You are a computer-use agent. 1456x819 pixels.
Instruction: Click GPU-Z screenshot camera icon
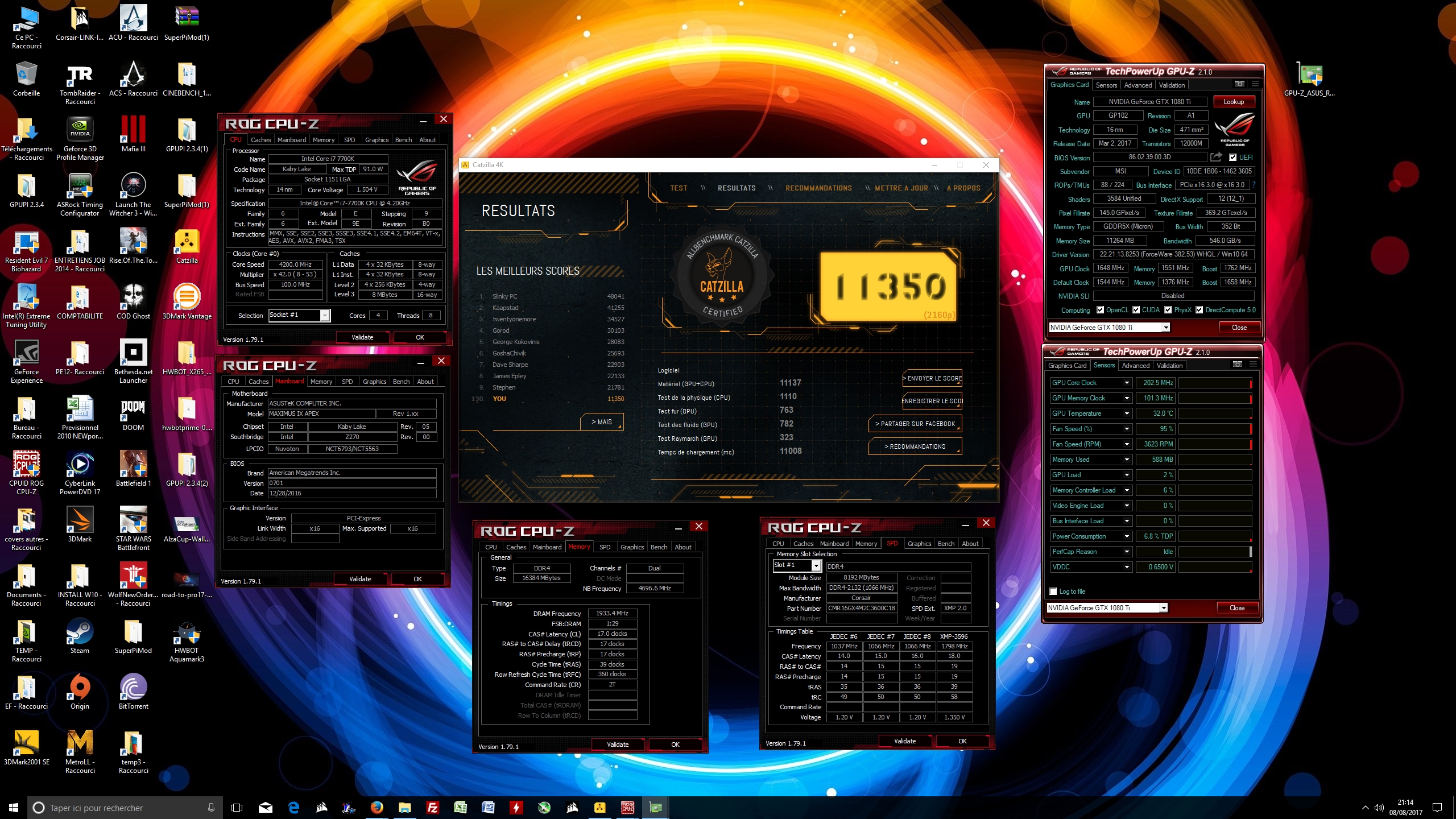click(x=1239, y=84)
